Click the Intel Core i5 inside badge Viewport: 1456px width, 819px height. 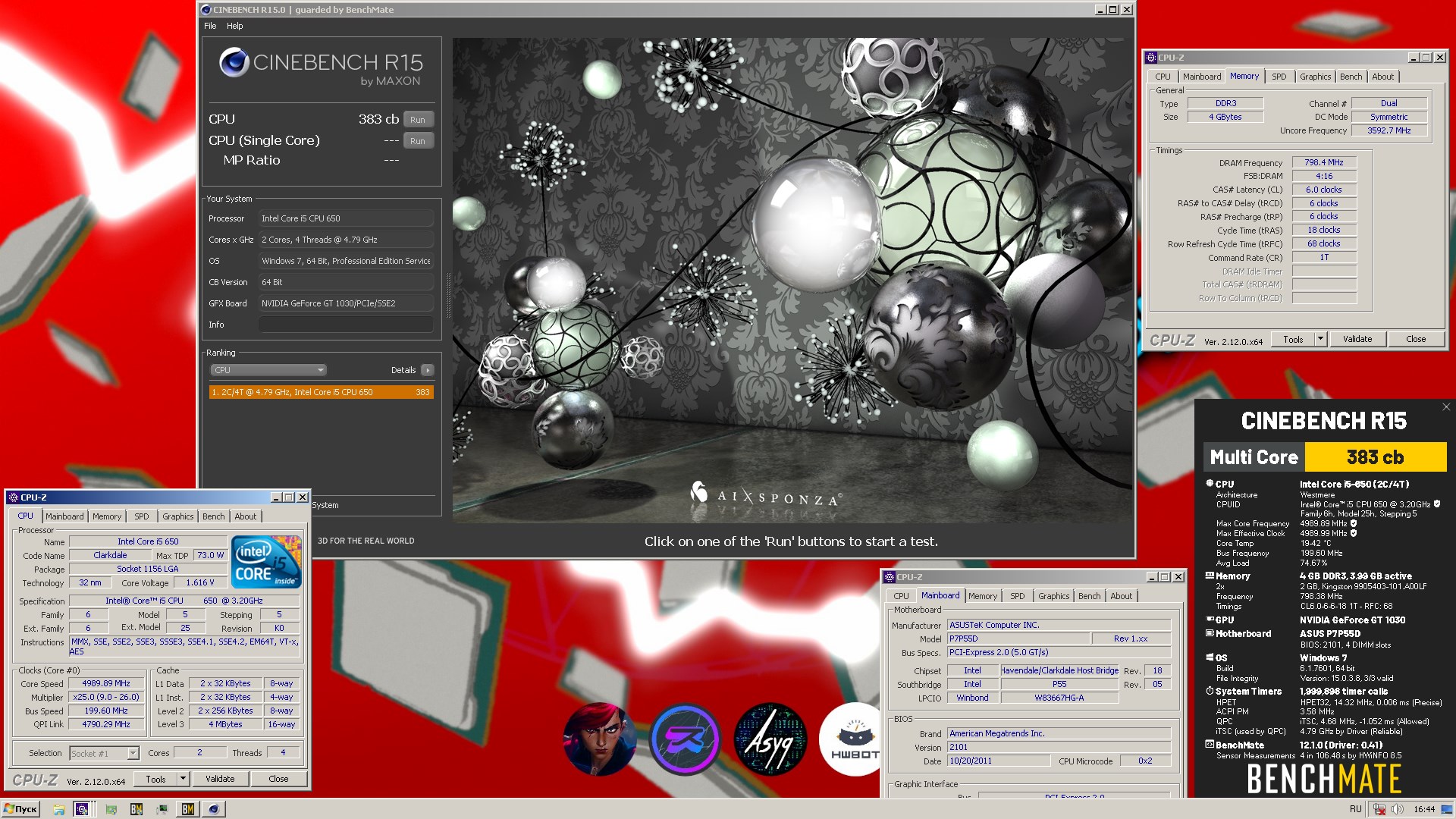click(x=266, y=562)
